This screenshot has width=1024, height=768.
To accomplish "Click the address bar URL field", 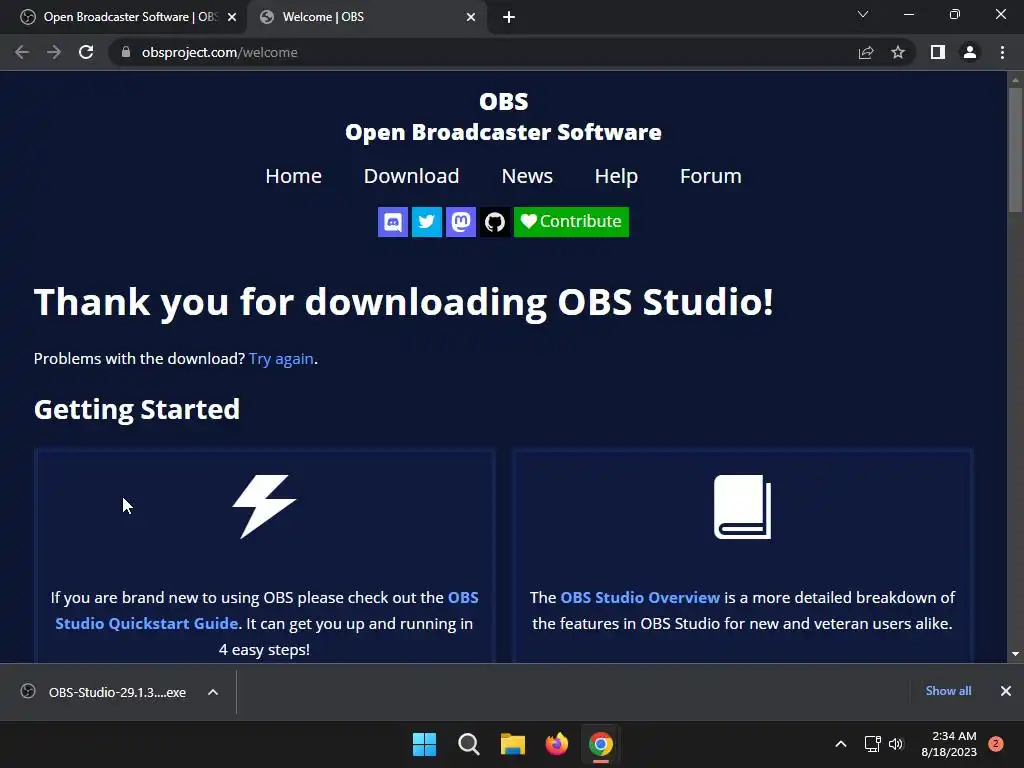I will click(483, 52).
